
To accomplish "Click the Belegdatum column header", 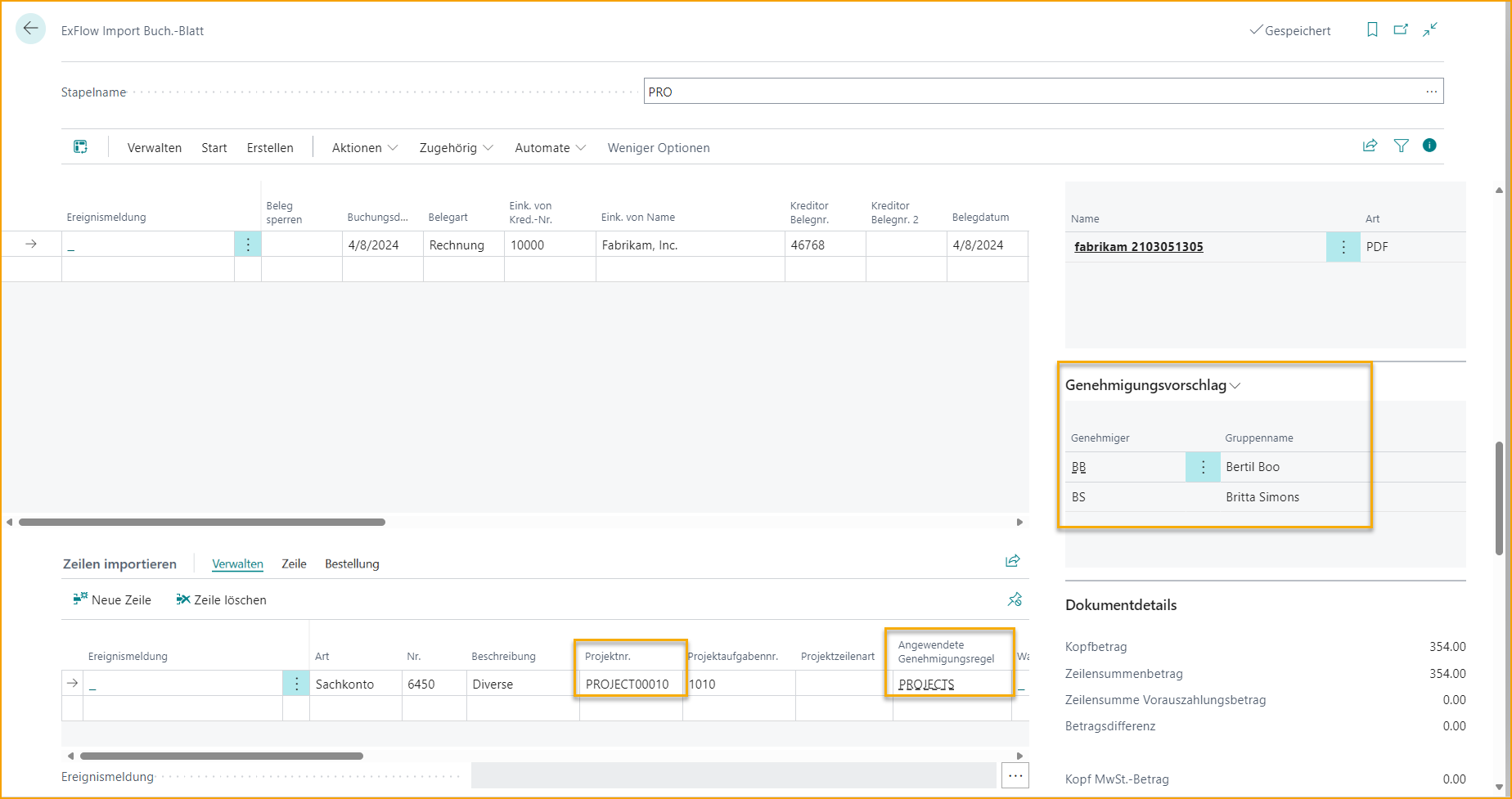I will point(980,218).
